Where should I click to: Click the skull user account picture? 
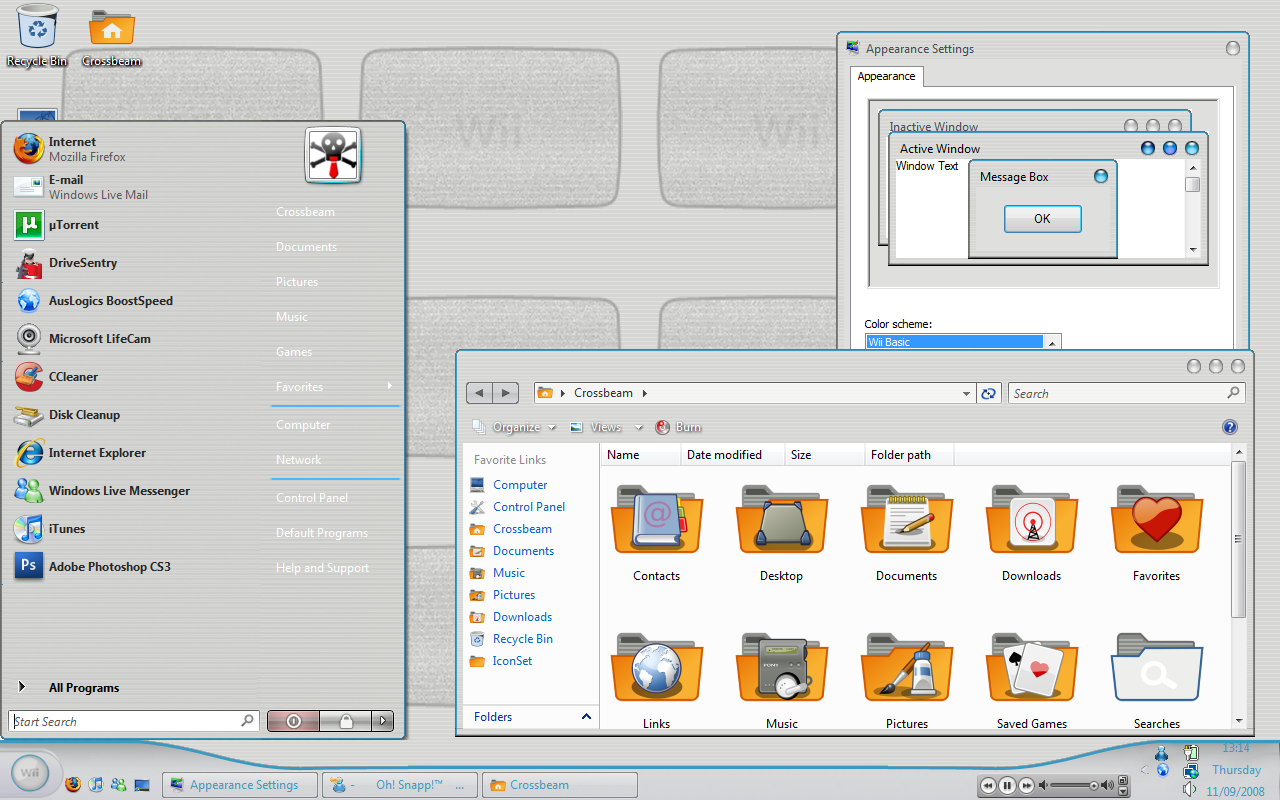tap(333, 156)
